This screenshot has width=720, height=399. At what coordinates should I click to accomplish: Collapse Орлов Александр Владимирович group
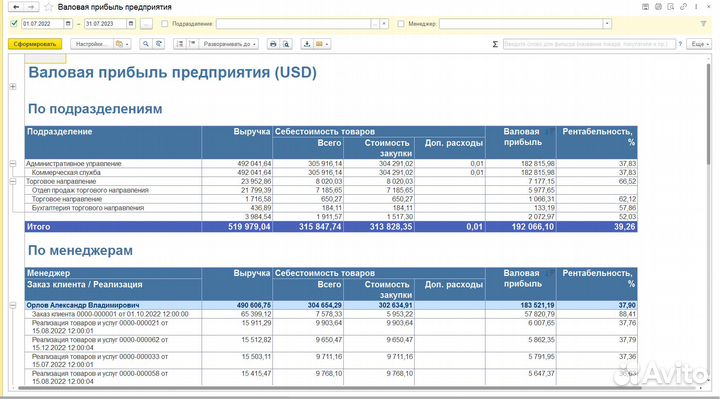coord(13,305)
